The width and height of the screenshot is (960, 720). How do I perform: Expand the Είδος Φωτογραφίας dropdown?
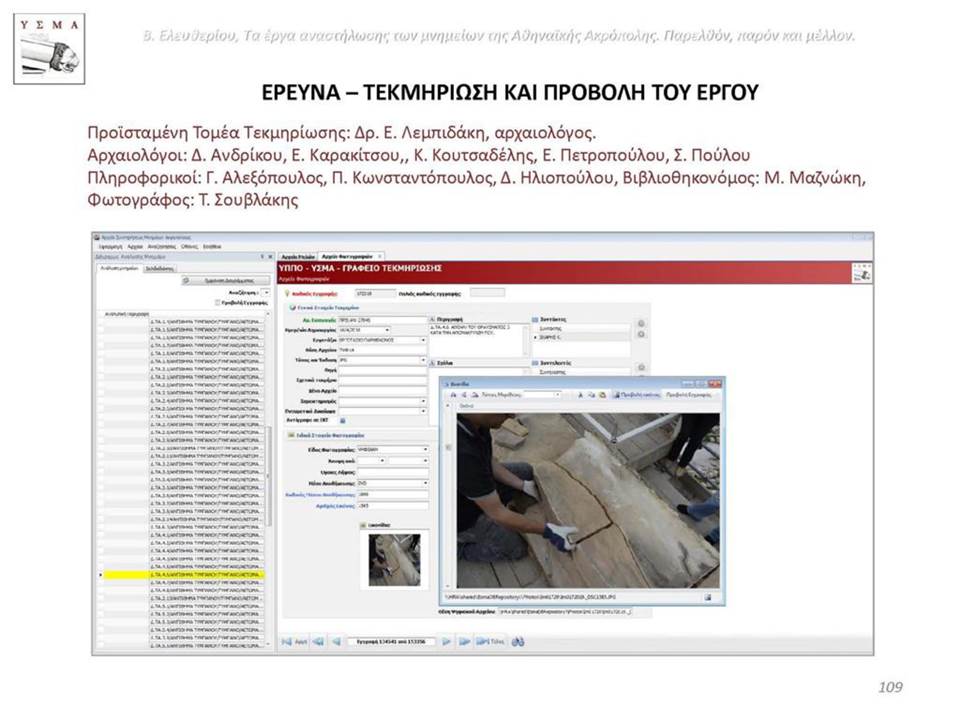[x=425, y=449]
